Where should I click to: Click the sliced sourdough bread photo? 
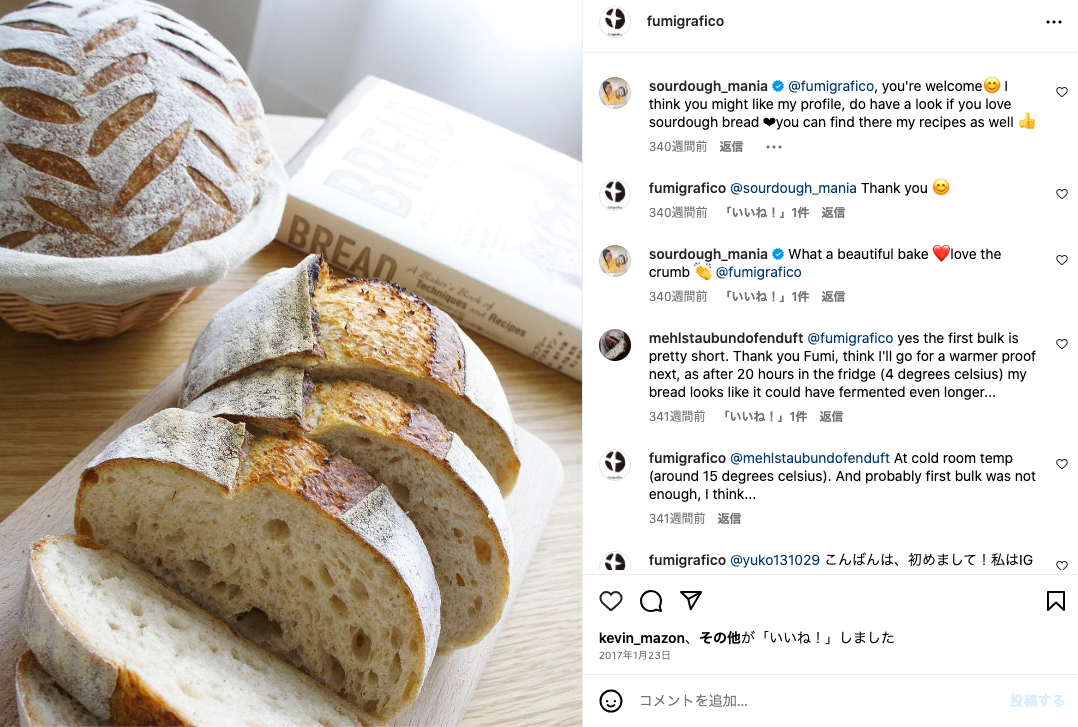point(291,363)
